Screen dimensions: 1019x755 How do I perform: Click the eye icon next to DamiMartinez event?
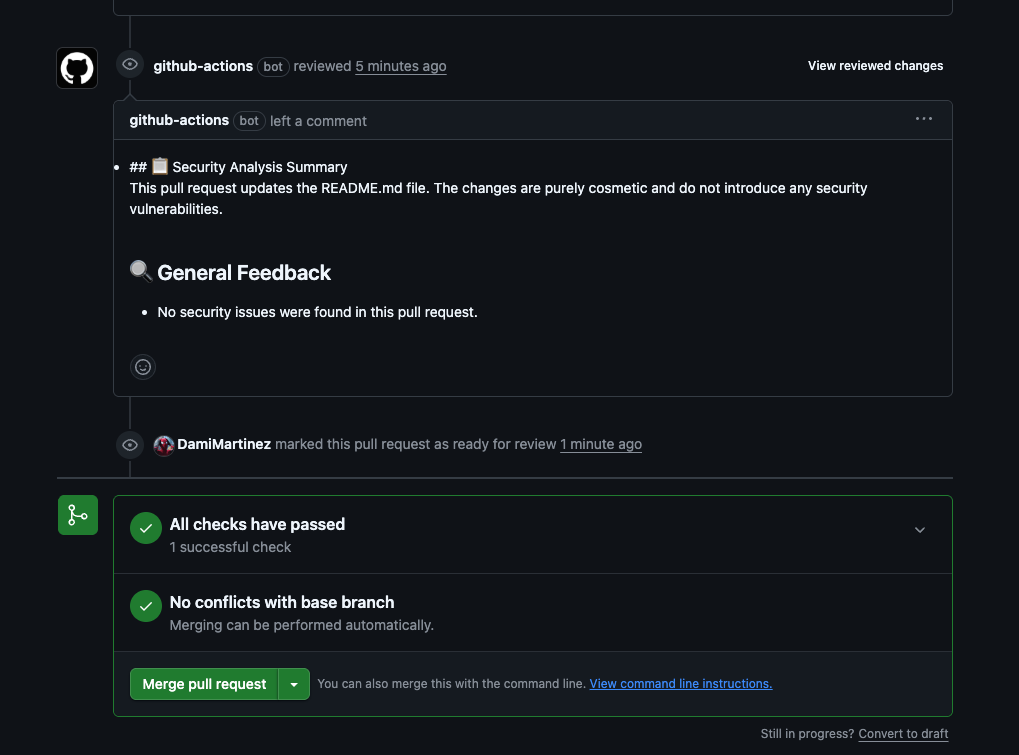(x=129, y=444)
